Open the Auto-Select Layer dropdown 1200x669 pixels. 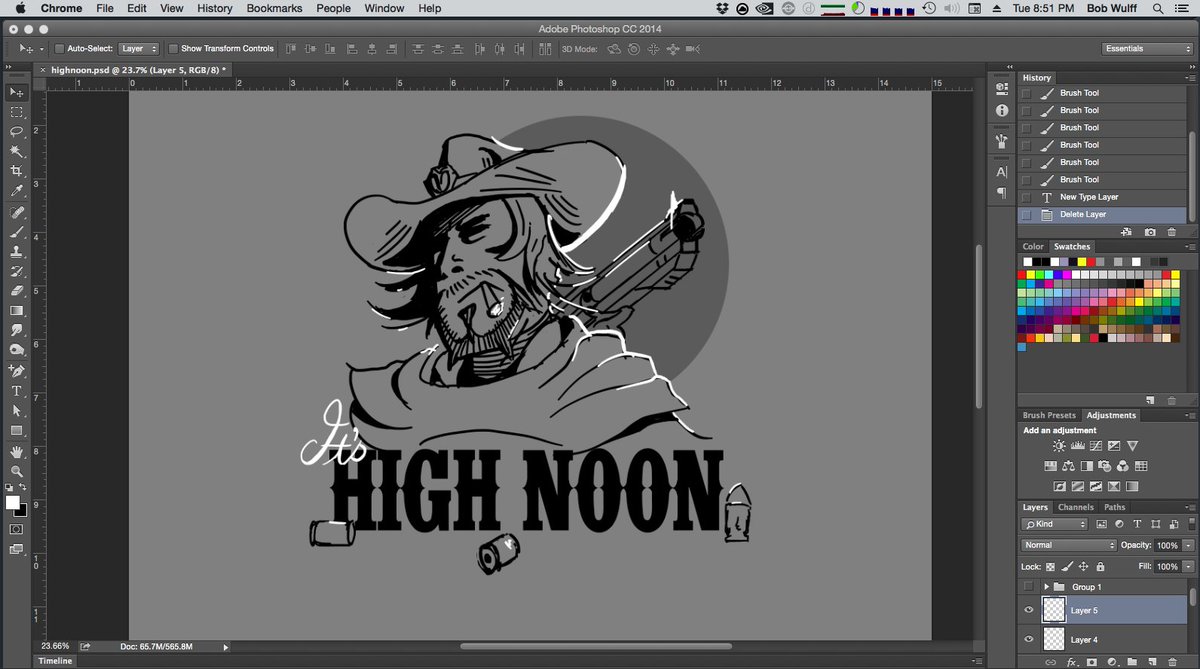[x=139, y=48]
